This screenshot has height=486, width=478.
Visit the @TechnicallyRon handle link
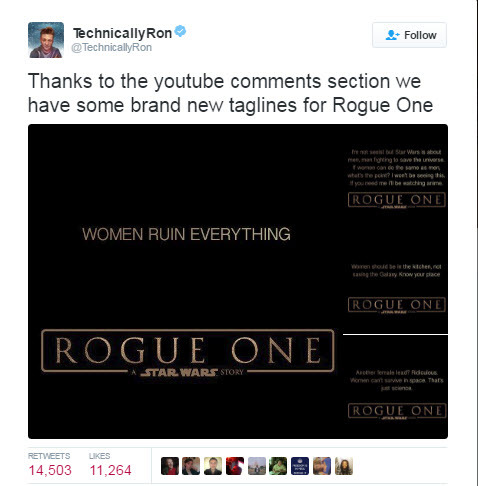point(111,47)
